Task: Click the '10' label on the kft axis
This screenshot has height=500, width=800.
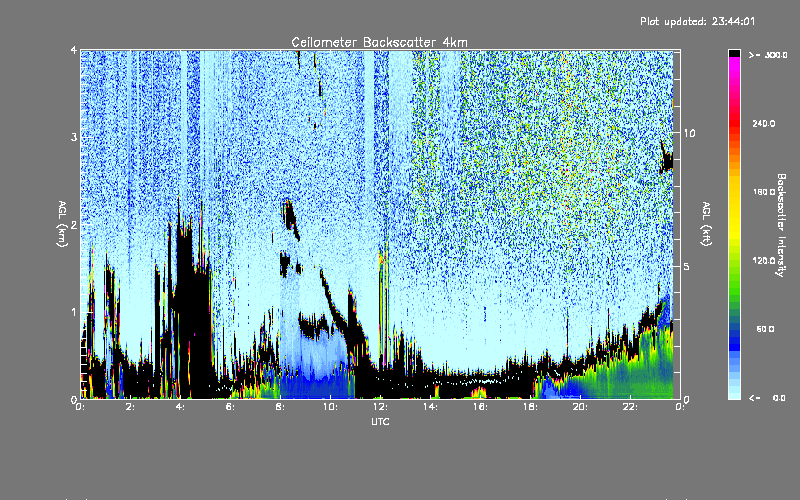Action: tap(689, 133)
